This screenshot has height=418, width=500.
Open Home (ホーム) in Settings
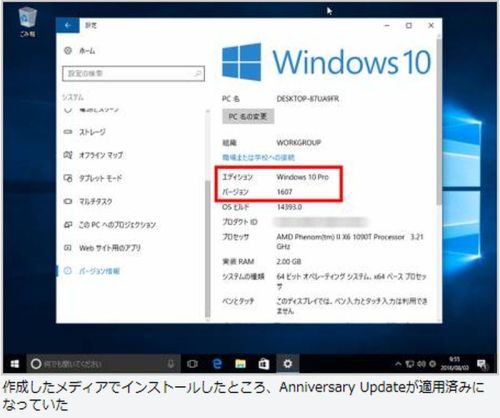(87, 51)
